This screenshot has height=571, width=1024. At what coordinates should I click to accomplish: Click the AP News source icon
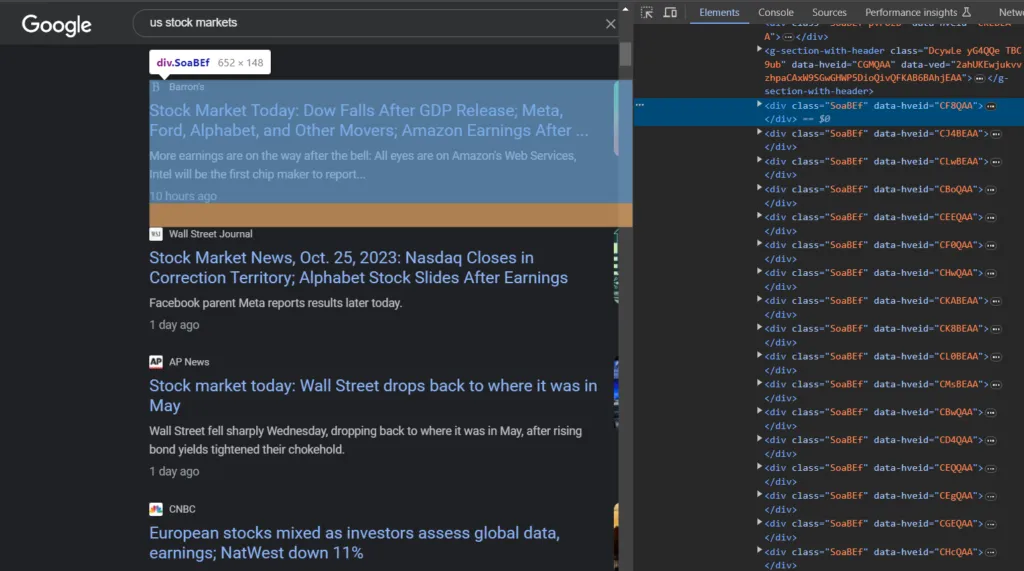pos(156,362)
